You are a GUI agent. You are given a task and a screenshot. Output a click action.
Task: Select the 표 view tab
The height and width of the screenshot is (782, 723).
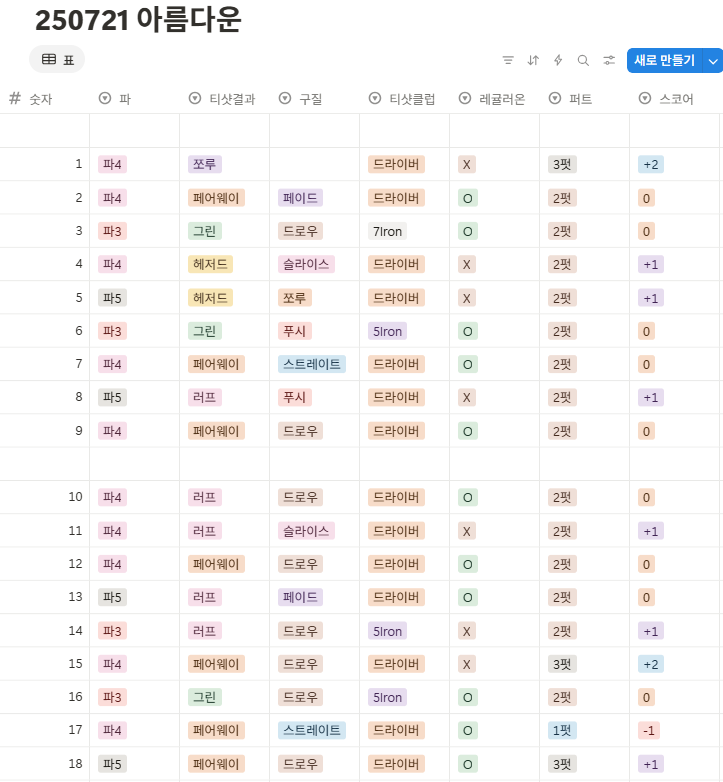(x=57, y=59)
